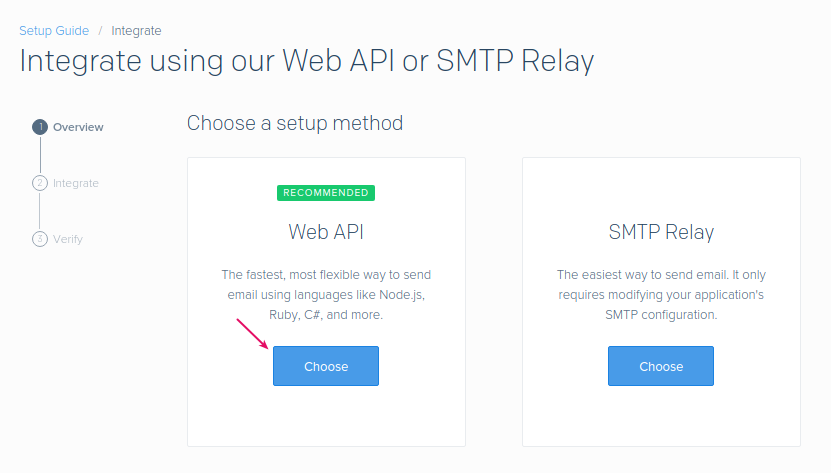Viewport: 831px width, 473px height.
Task: Click the Setup Guide breadcrumb link
Action: pyautogui.click(x=54, y=31)
